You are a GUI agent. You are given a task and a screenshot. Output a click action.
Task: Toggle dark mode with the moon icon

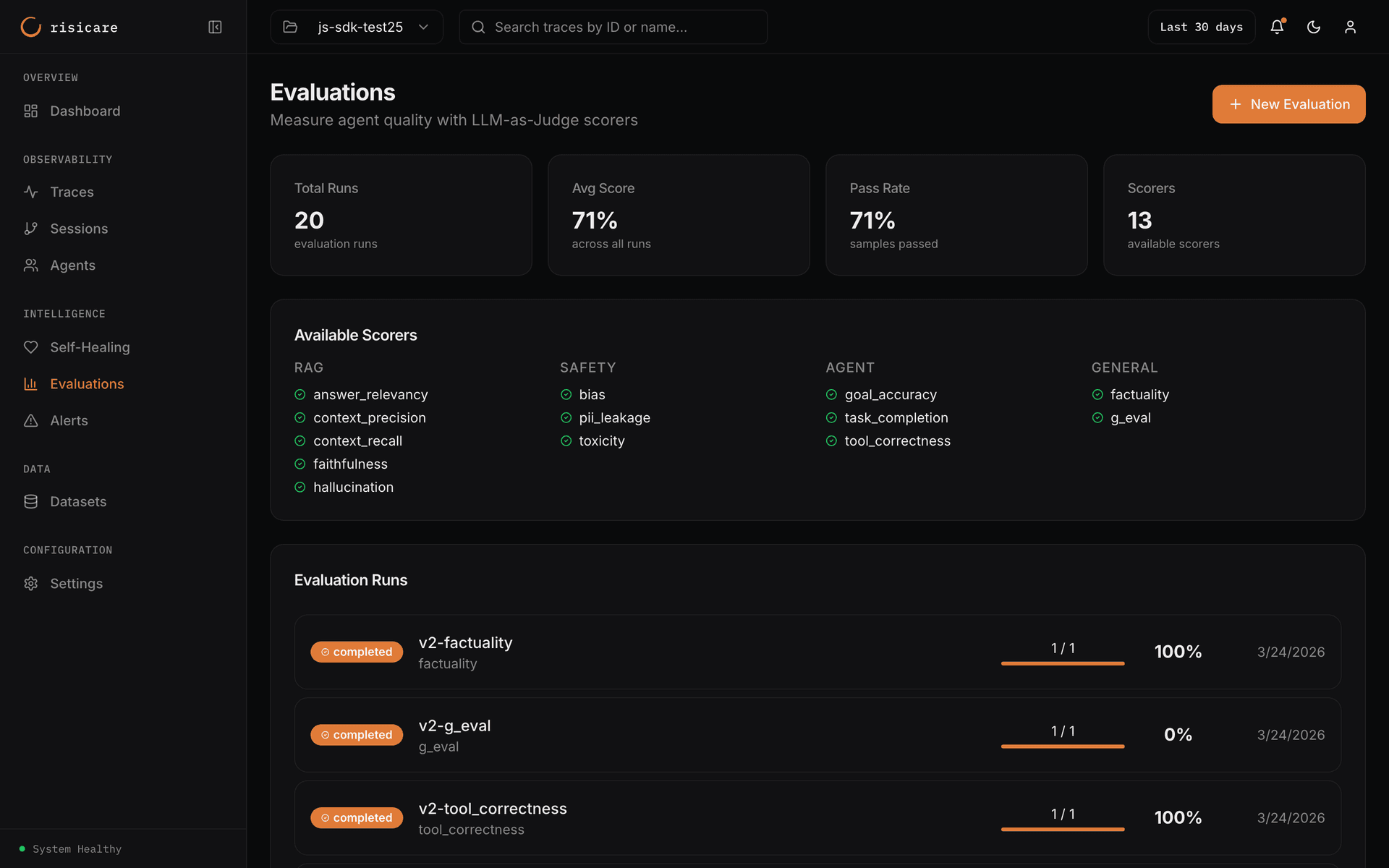point(1314,27)
